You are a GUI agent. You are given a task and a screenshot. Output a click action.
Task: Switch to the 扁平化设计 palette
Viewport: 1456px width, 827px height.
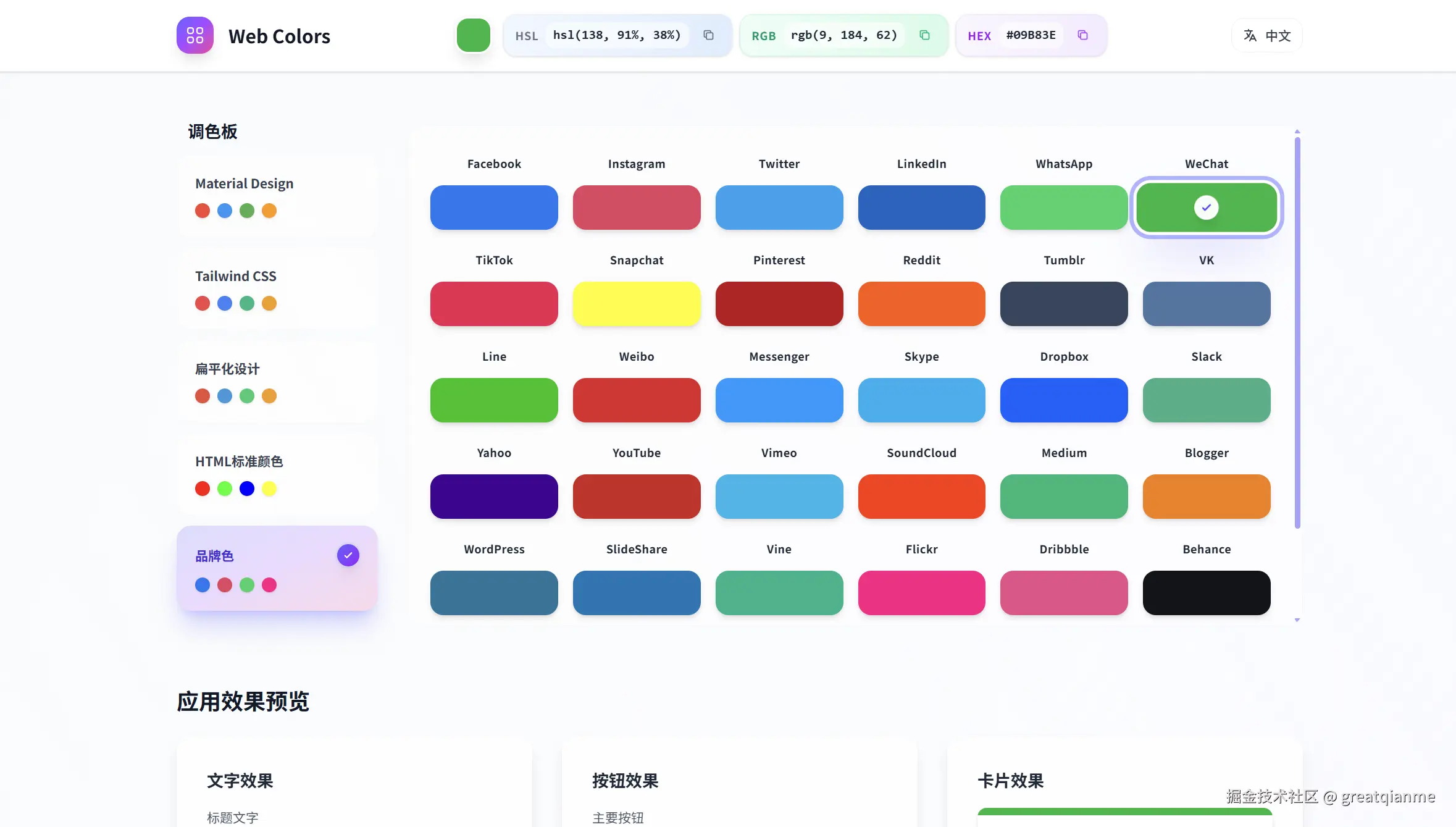277,382
